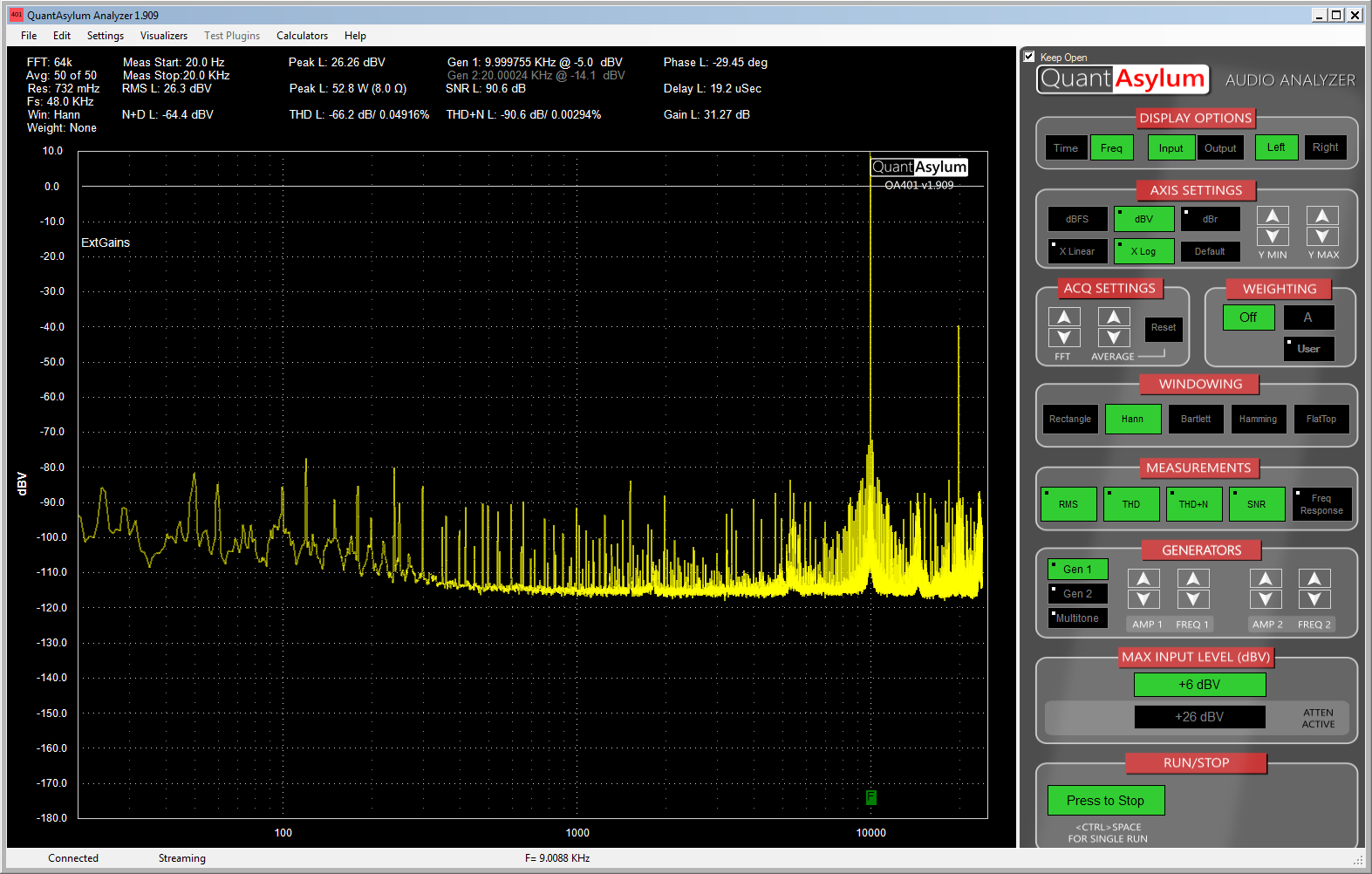Enable generator Gen 2
The height and width of the screenshot is (874, 1372).
click(1078, 594)
